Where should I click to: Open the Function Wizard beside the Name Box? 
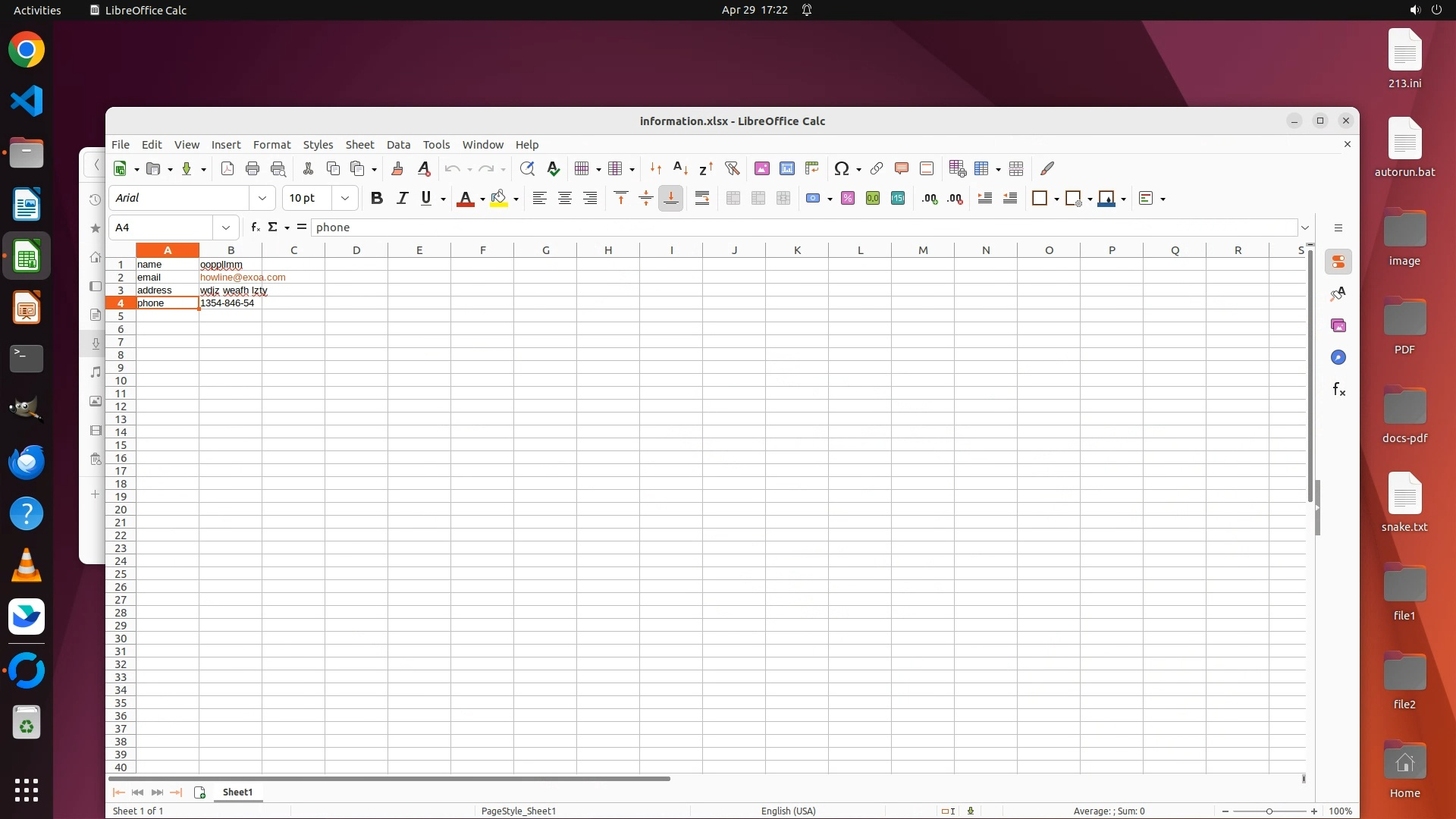pos(256,227)
